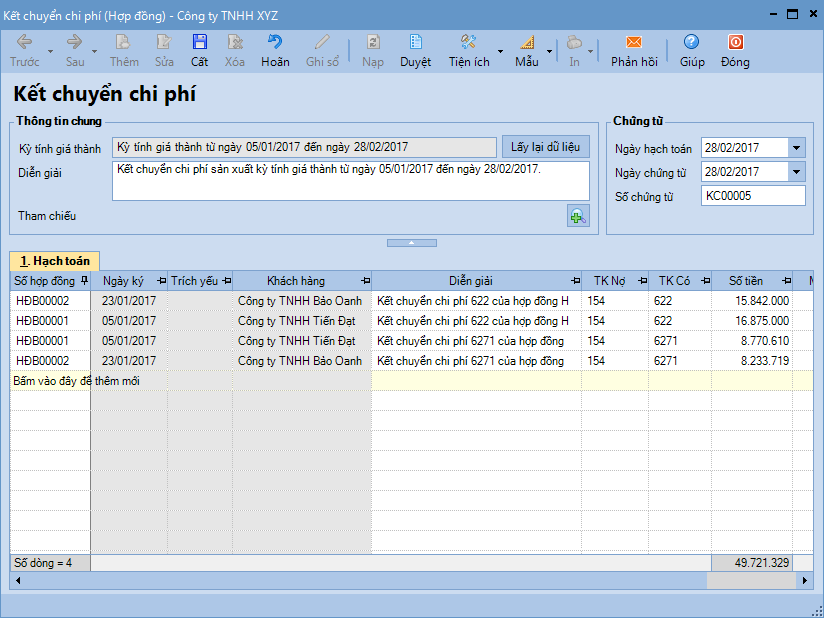The height and width of the screenshot is (618, 824).
Task: Click the Số chứng từ input field
Action: click(x=752, y=196)
